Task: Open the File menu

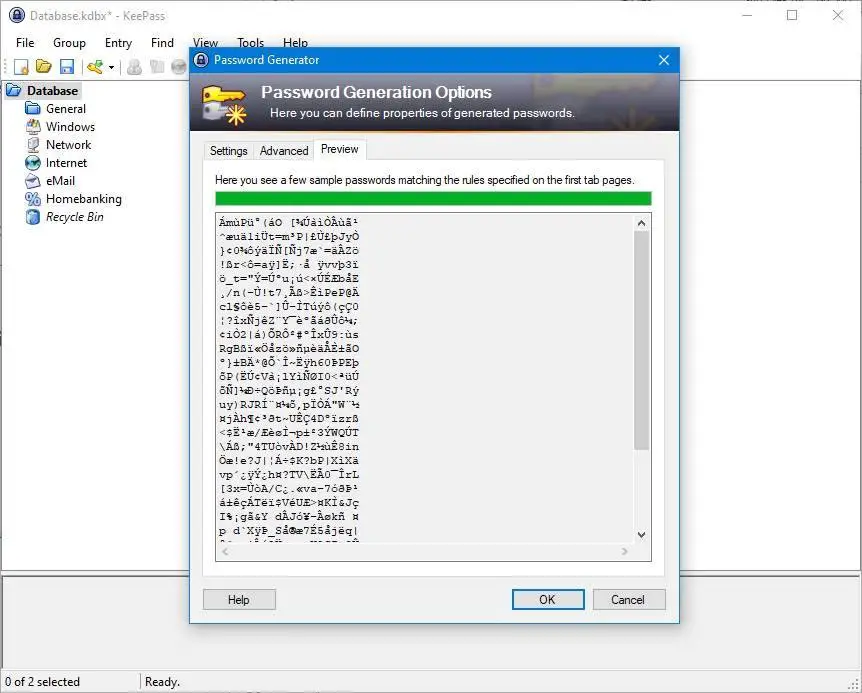Action: coord(25,43)
